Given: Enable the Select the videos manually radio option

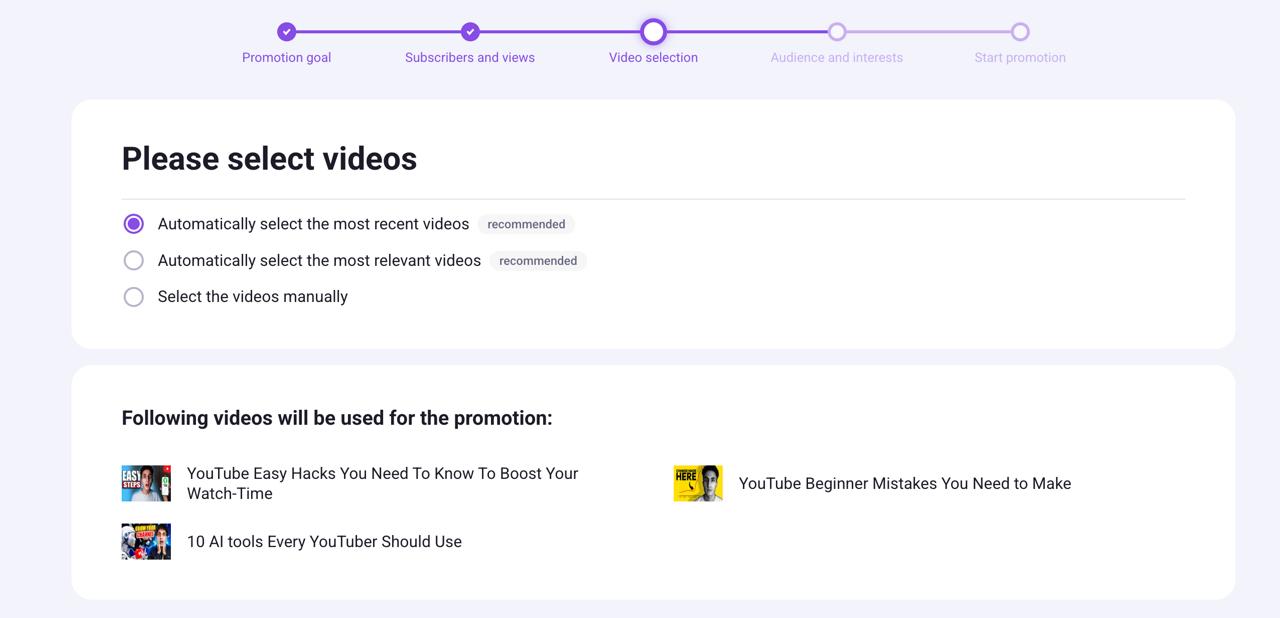Looking at the screenshot, I should (133, 297).
